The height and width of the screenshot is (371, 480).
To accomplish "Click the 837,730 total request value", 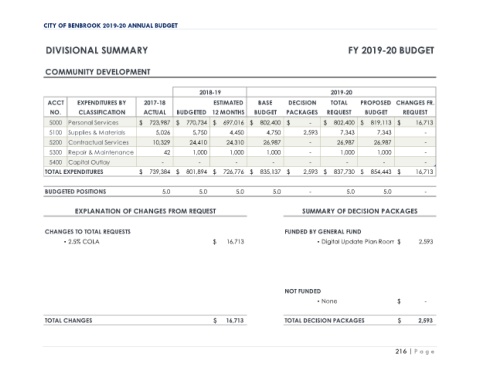I will click(344, 172).
